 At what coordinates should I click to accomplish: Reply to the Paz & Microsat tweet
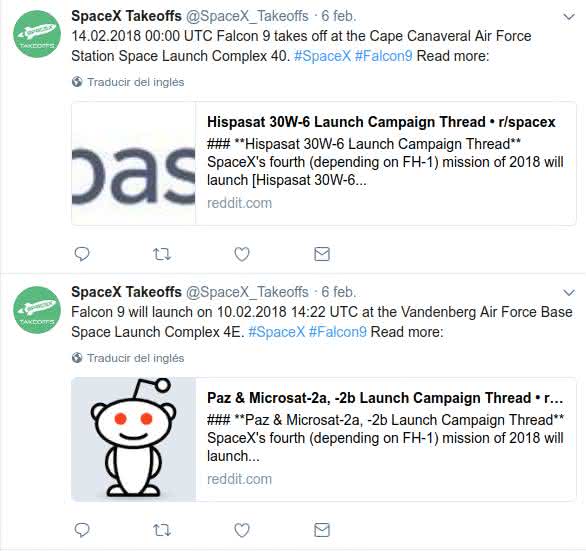click(82, 530)
